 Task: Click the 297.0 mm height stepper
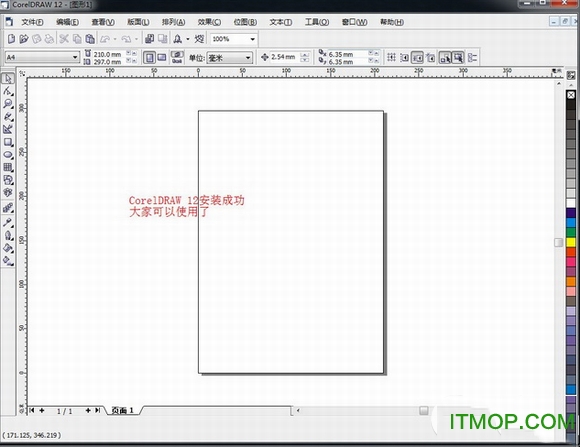(131, 61)
